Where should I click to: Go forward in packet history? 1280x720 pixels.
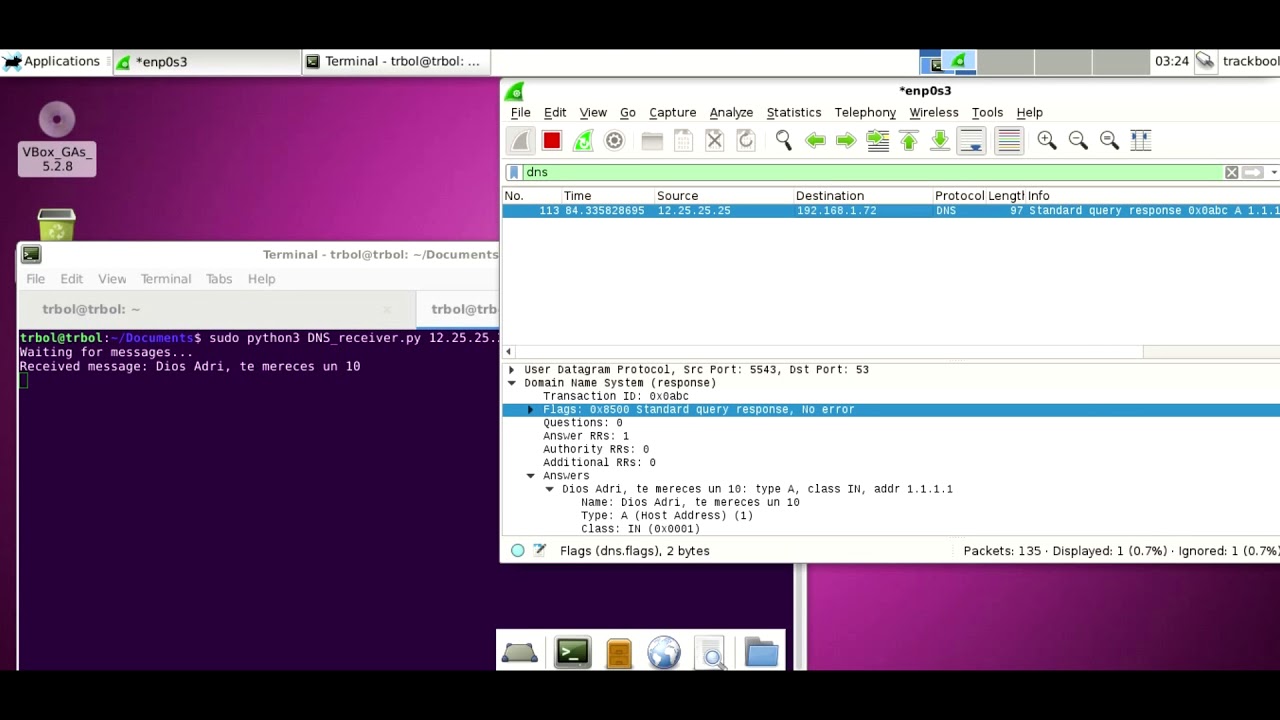[x=846, y=141]
